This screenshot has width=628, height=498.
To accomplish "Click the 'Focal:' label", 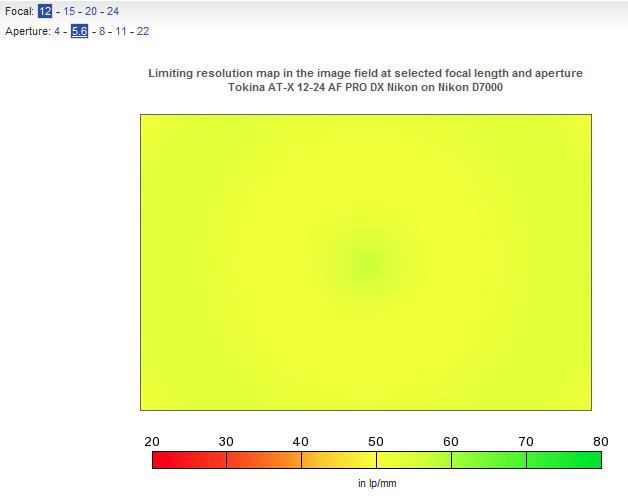I will point(19,11).
